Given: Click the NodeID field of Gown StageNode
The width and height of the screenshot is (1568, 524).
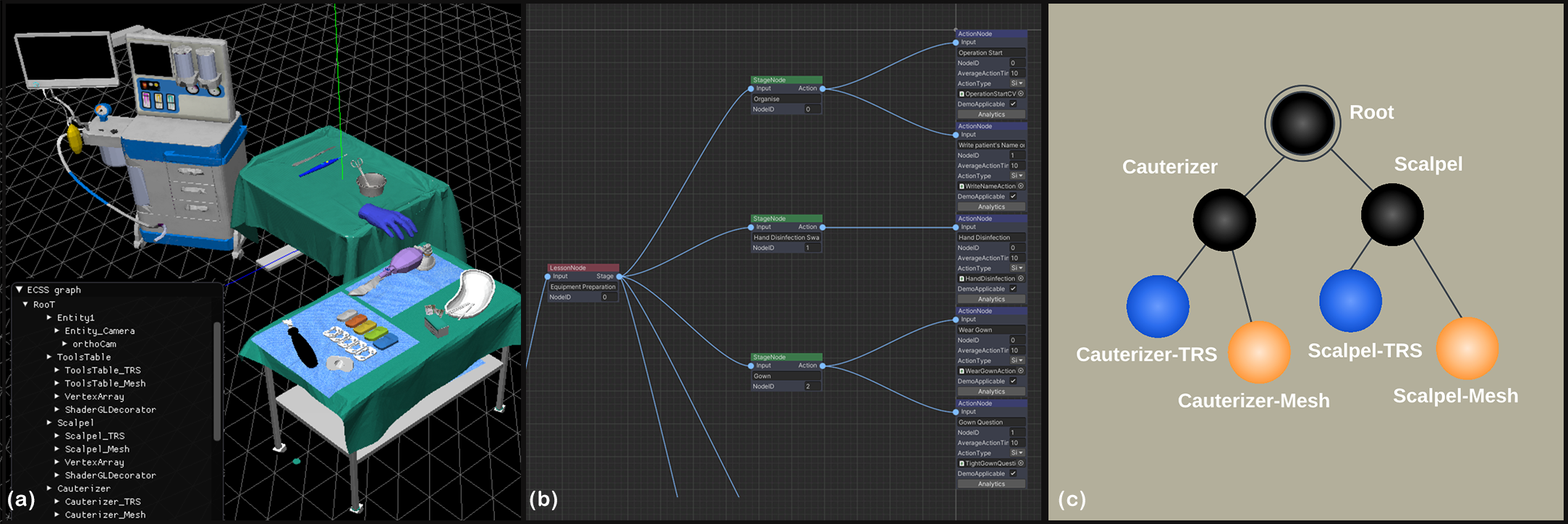Looking at the screenshot, I should (812, 386).
